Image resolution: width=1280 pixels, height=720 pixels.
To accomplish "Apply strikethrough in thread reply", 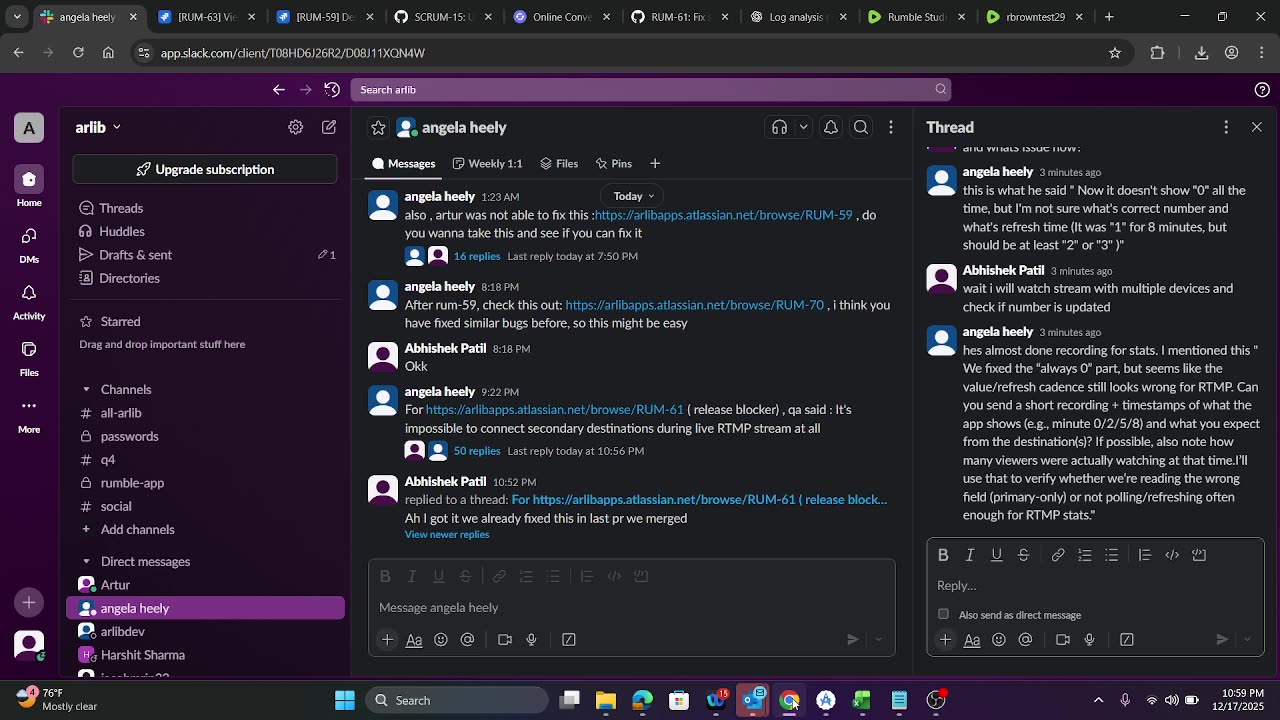I will coord(1023,555).
